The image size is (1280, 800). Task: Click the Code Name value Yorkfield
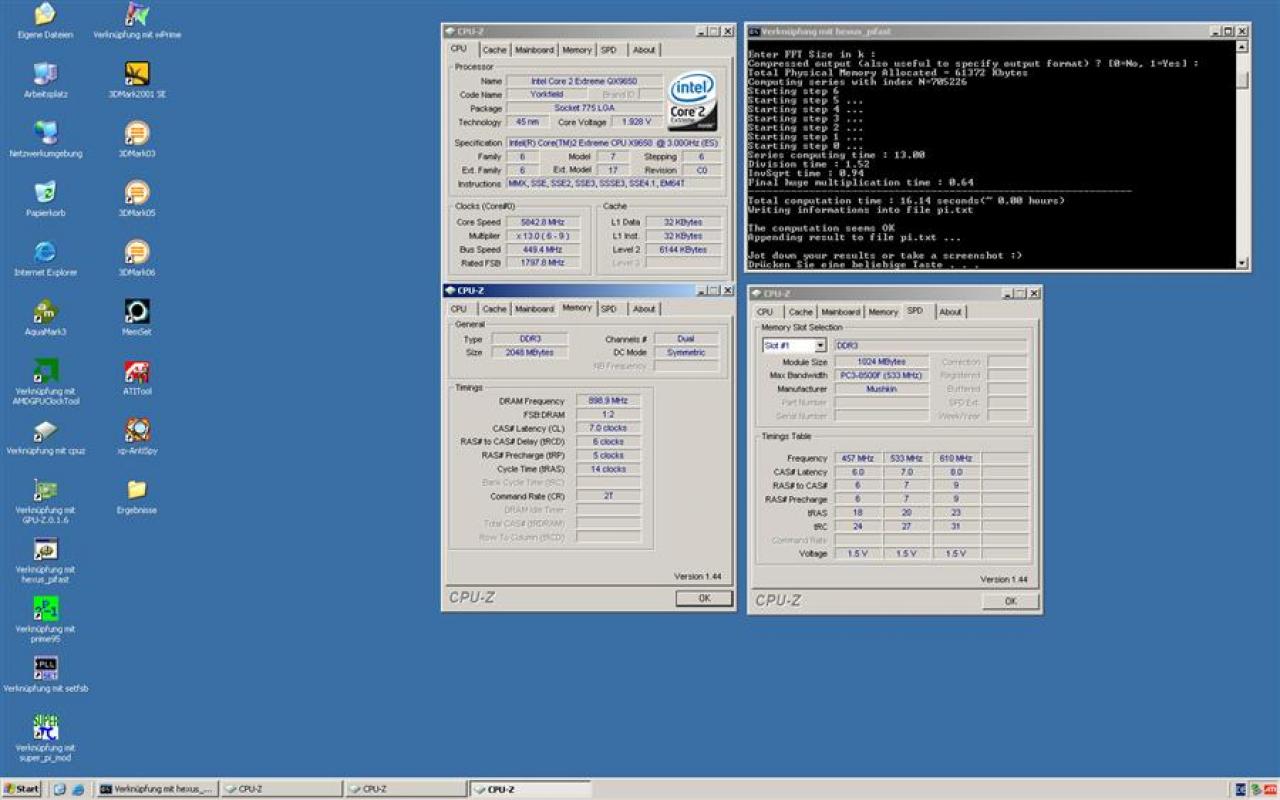point(546,95)
